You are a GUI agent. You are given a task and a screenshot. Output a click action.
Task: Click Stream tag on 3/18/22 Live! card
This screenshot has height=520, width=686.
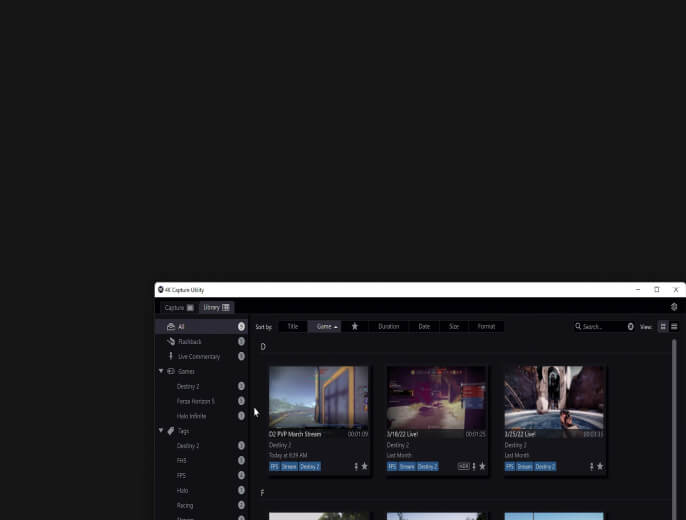click(x=407, y=467)
